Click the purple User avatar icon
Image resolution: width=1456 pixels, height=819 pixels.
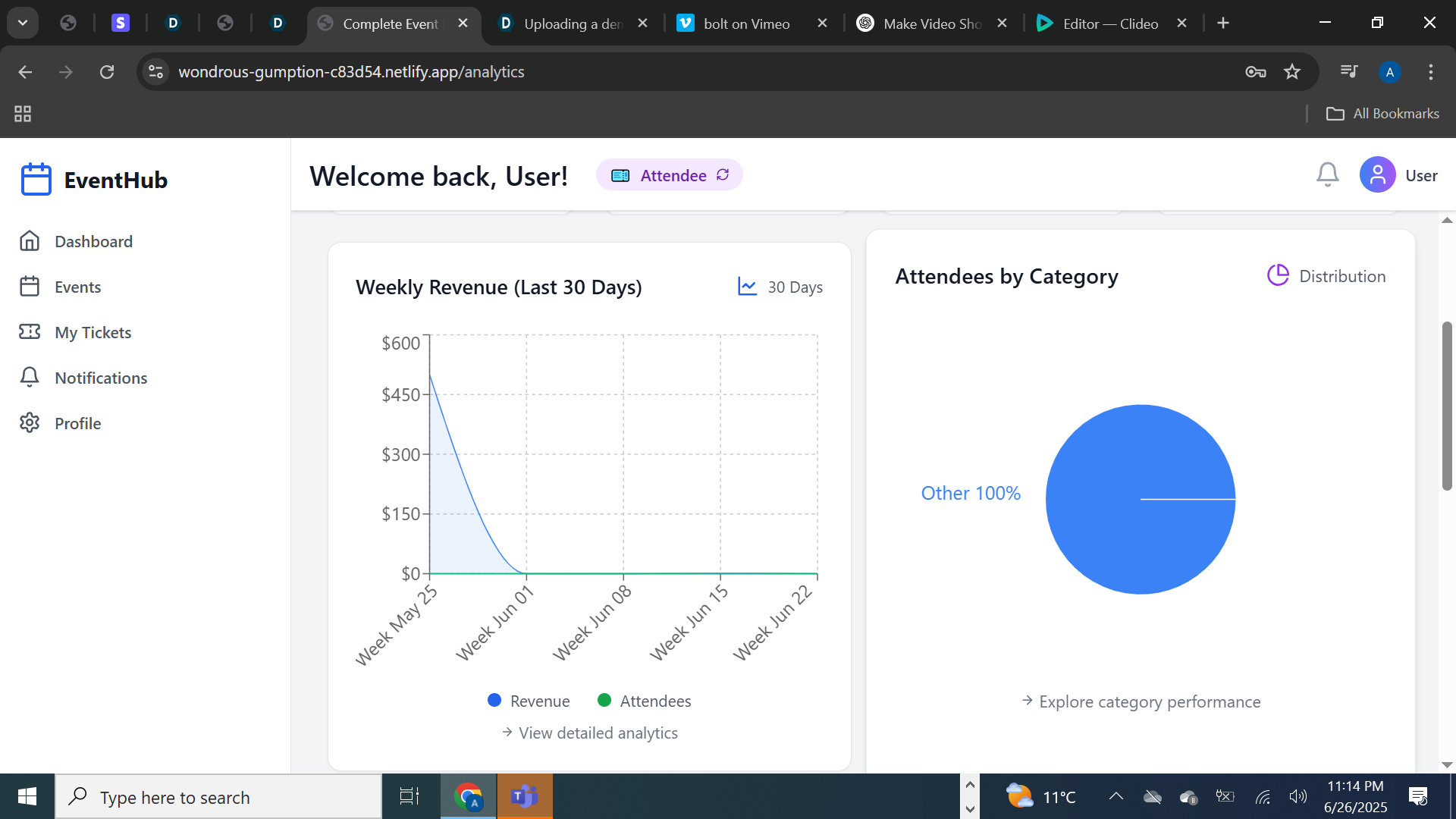[x=1377, y=175]
